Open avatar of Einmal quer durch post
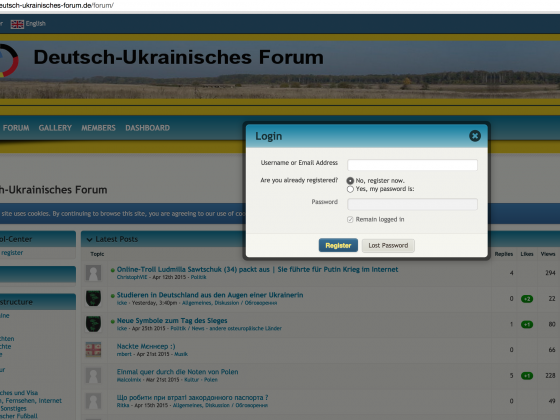The image size is (560, 420). coord(93,375)
